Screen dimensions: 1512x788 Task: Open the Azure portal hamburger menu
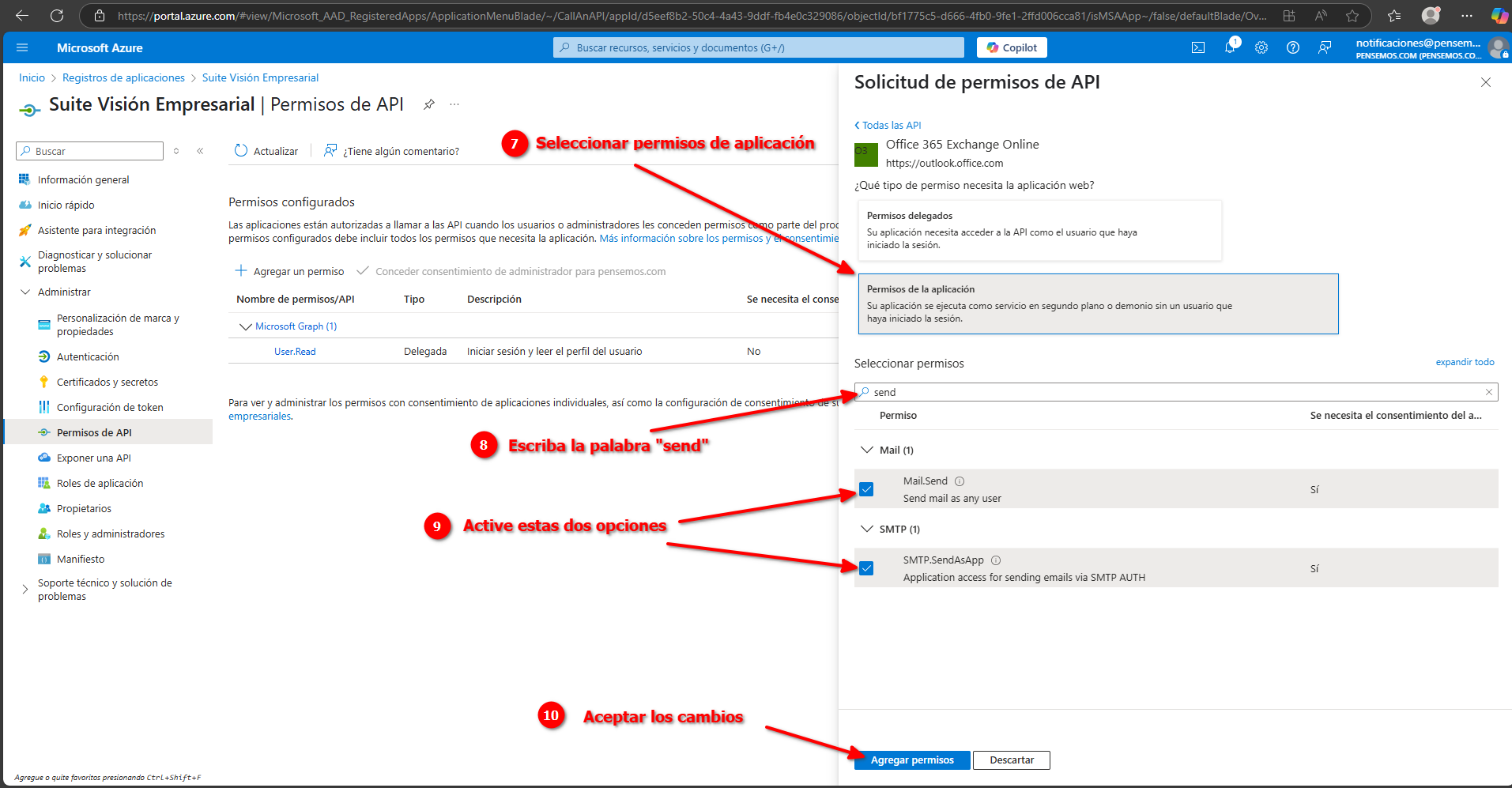tap(22, 47)
